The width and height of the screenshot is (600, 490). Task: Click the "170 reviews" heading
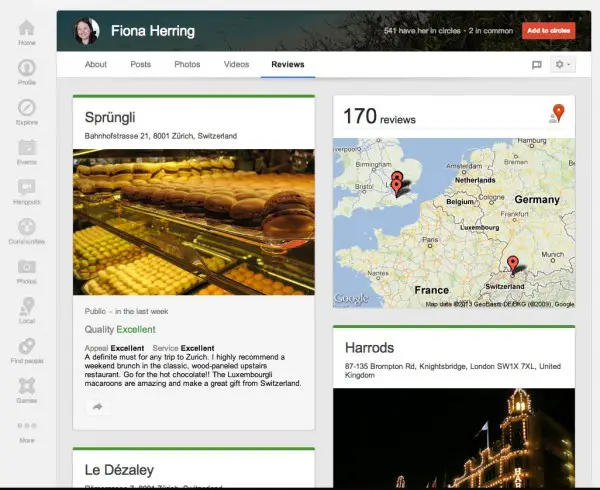click(379, 116)
